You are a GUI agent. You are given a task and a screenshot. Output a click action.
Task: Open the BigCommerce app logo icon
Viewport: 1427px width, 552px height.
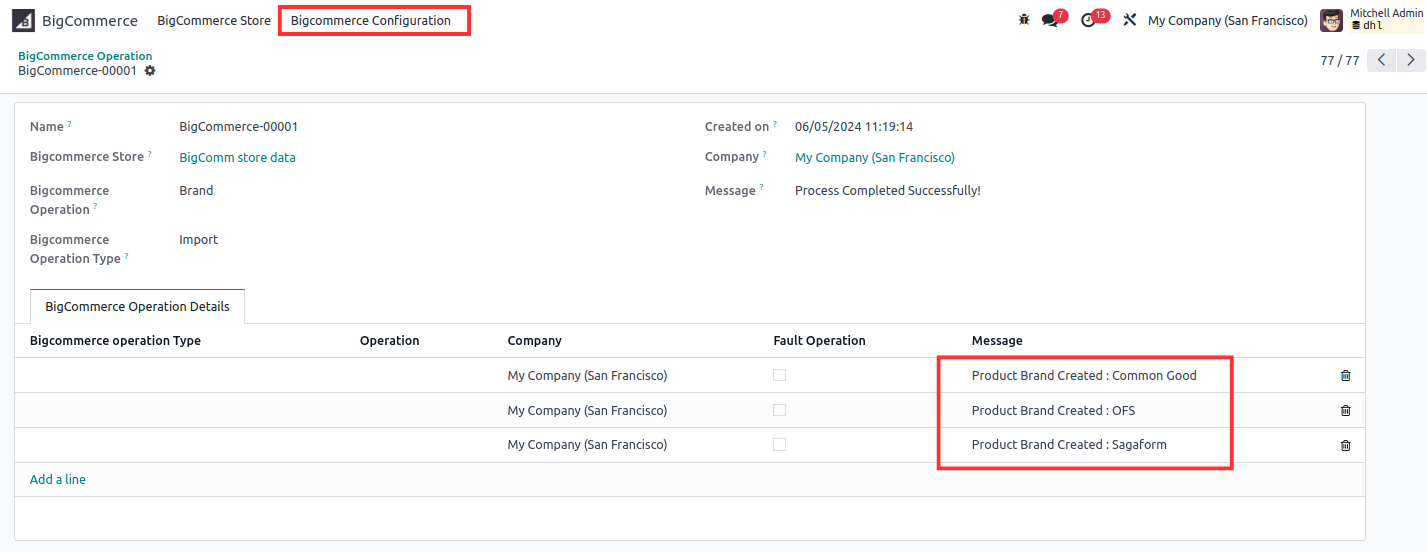click(23, 20)
